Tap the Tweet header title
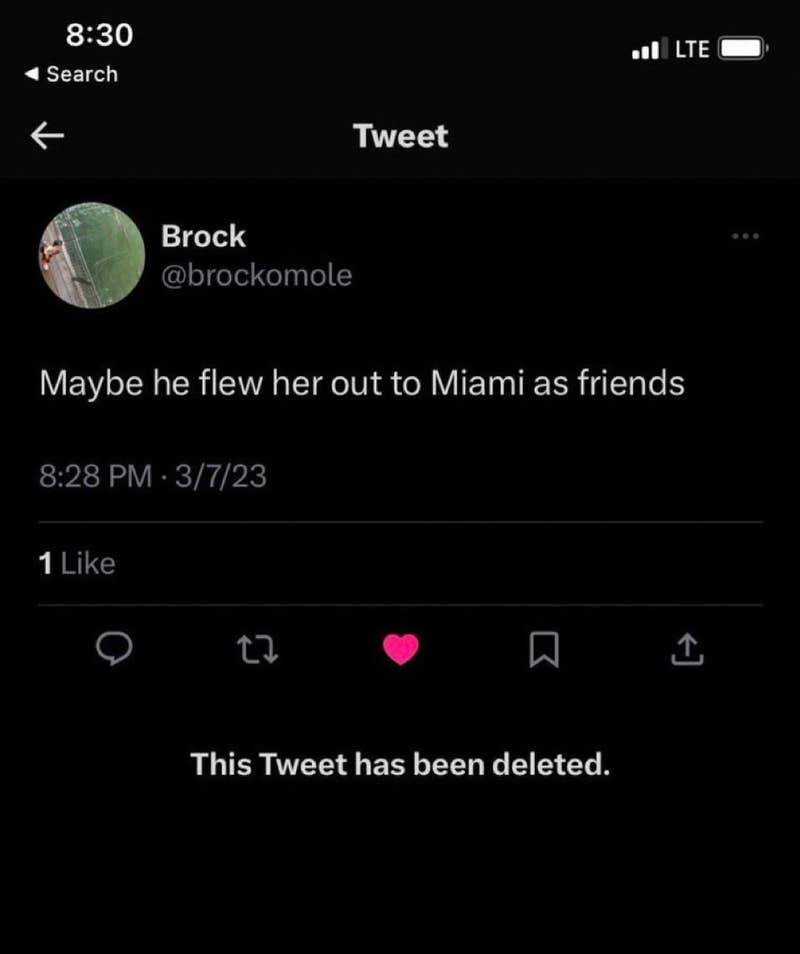The height and width of the screenshot is (954, 800). point(400,136)
